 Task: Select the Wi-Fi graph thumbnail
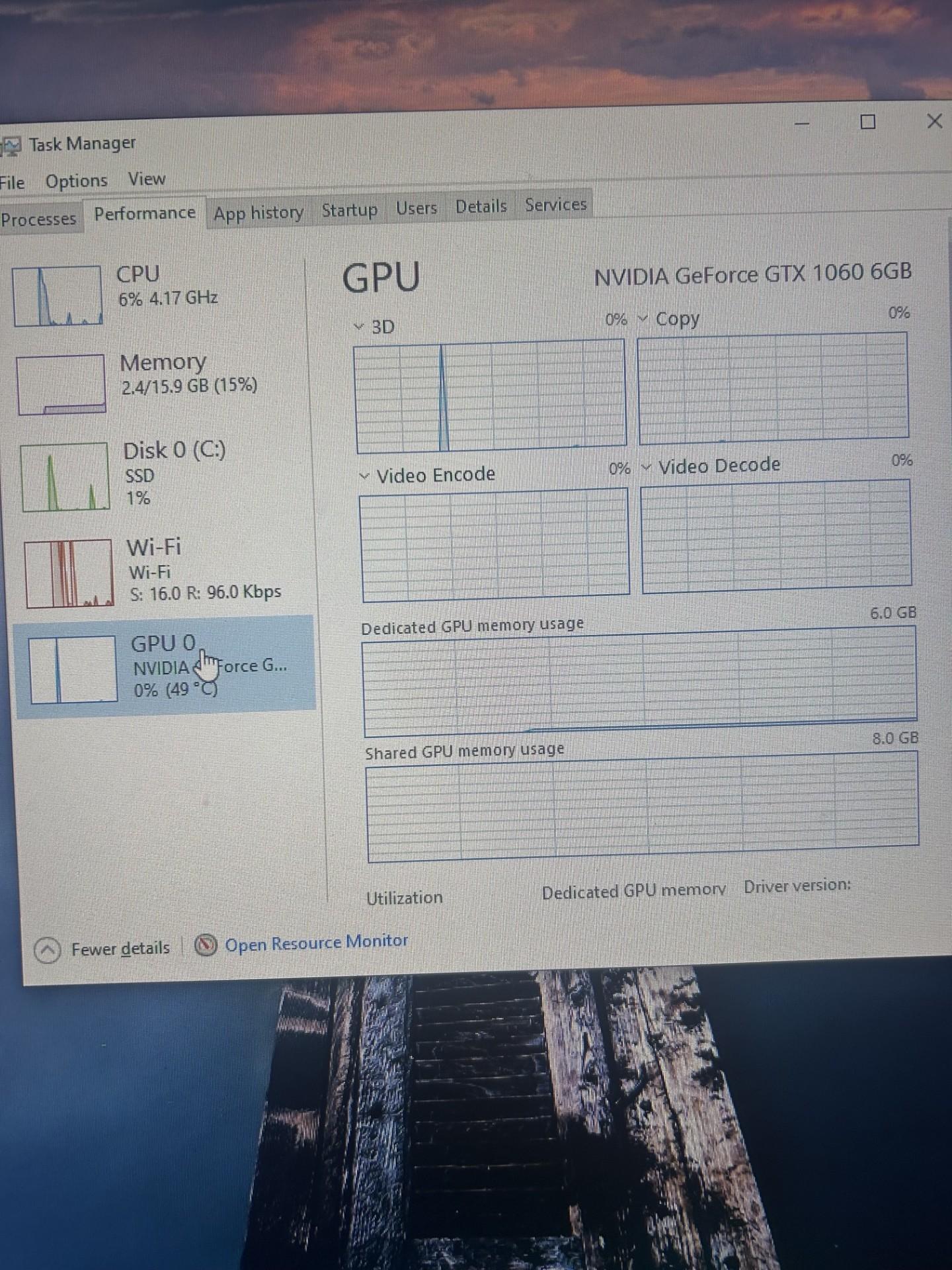[69, 573]
